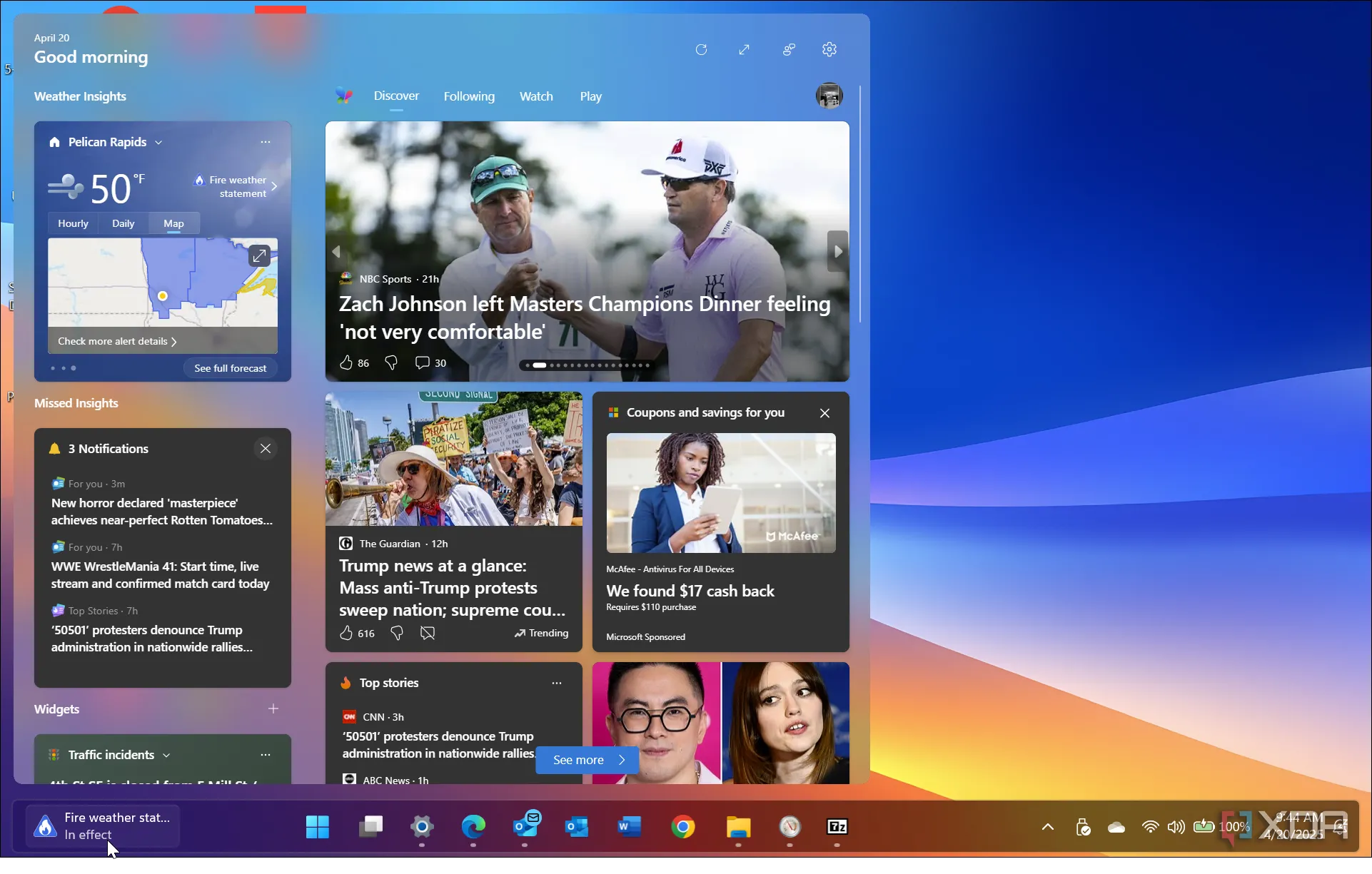Collapse the Traffic incidents widget
1372x874 pixels.
(x=167, y=754)
